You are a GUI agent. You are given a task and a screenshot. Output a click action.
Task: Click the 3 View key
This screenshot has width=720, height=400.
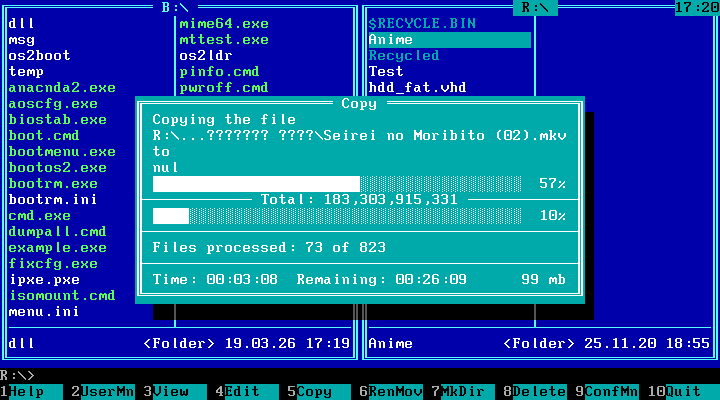point(178,392)
